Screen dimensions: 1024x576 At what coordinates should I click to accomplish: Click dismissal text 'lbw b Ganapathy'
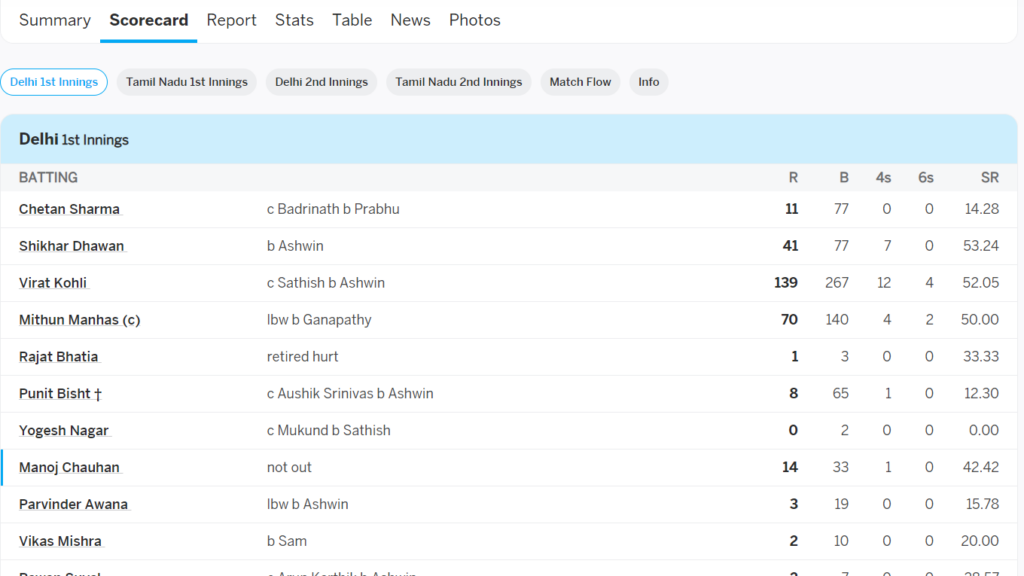click(319, 320)
